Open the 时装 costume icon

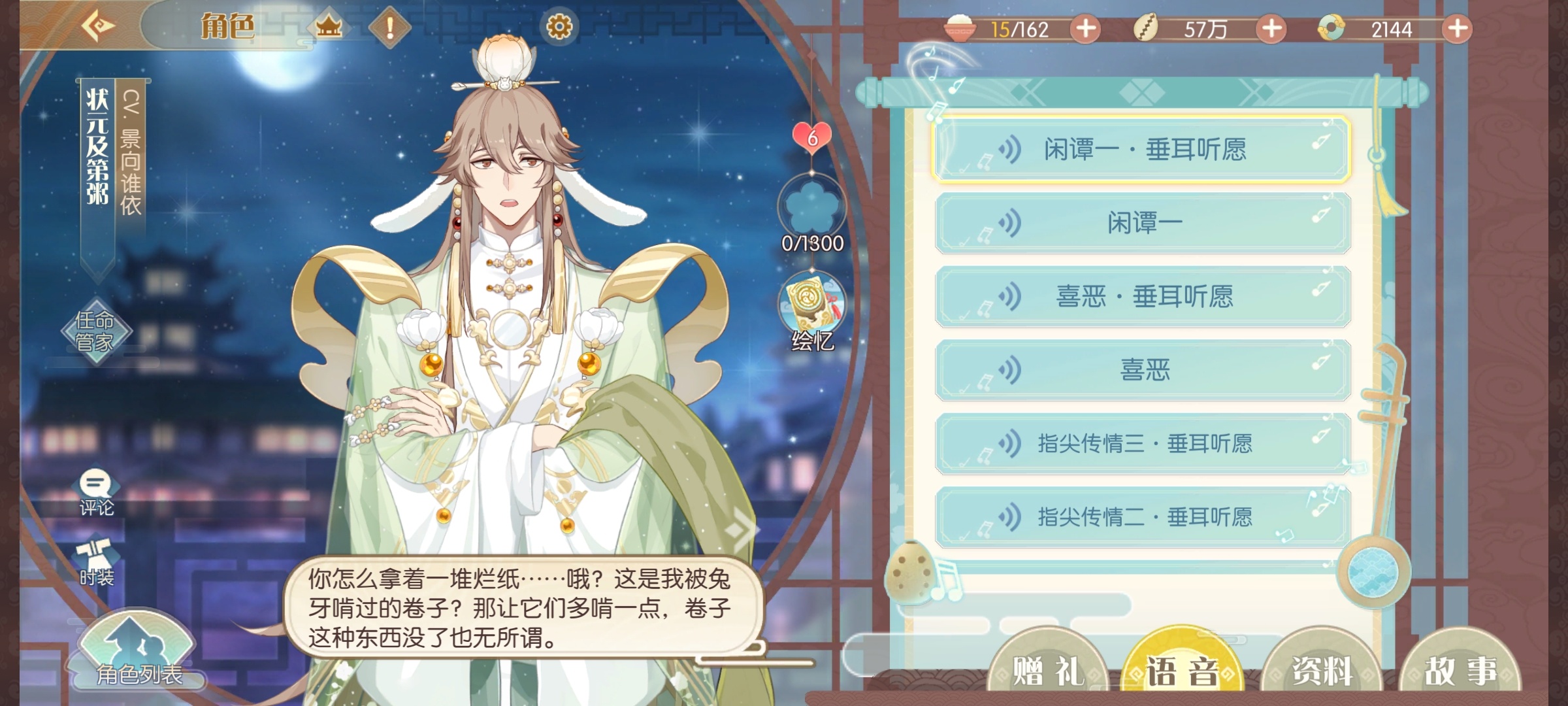pyautogui.click(x=96, y=562)
